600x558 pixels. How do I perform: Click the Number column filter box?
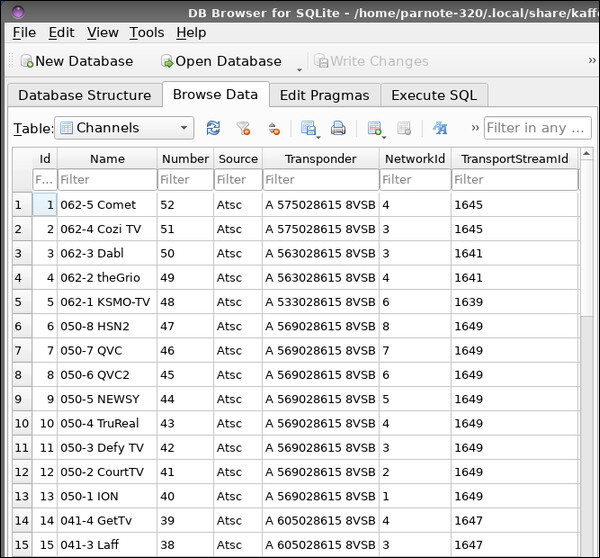(185, 179)
